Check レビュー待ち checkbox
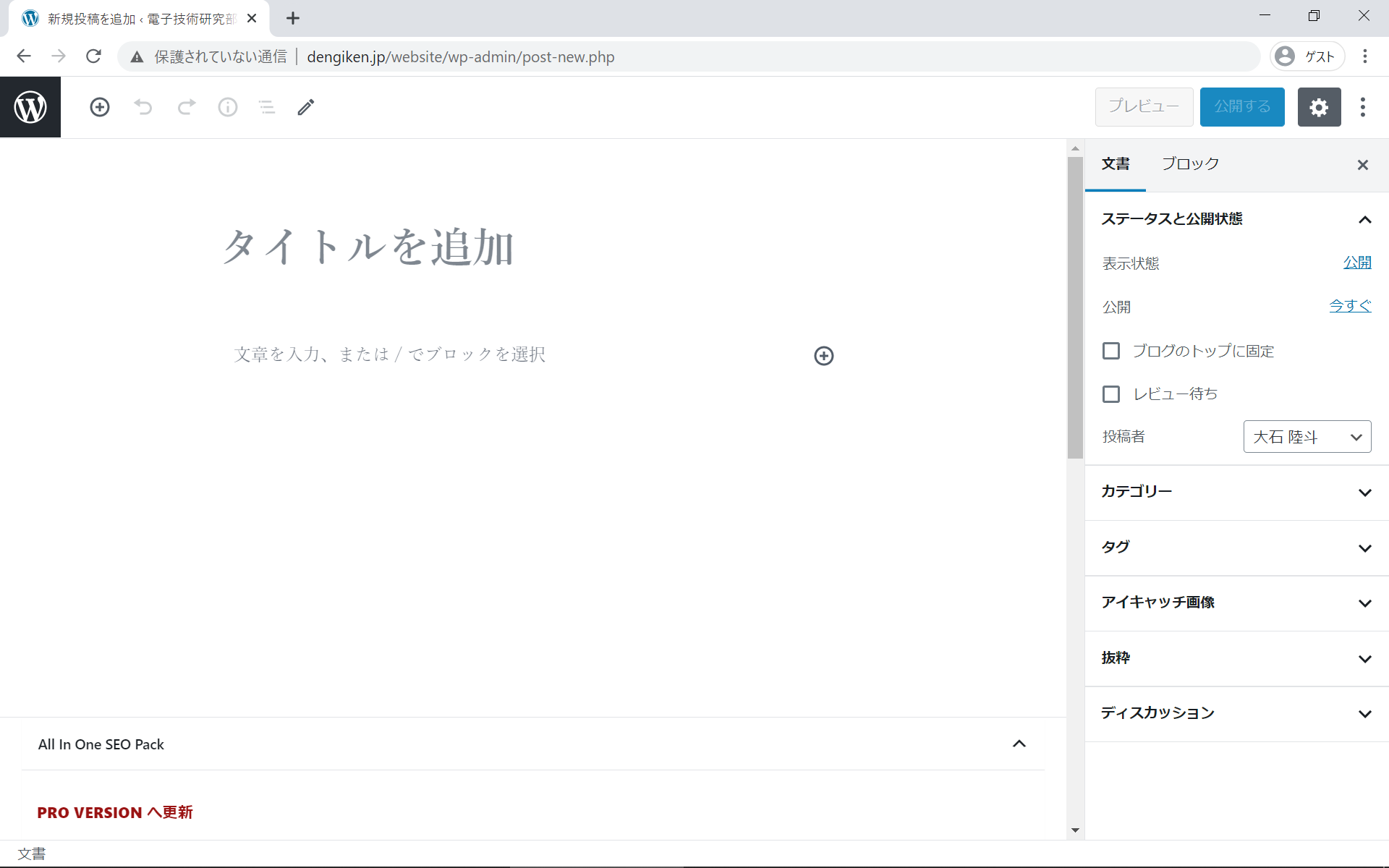Viewport: 1389px width, 868px height. pyautogui.click(x=1111, y=393)
